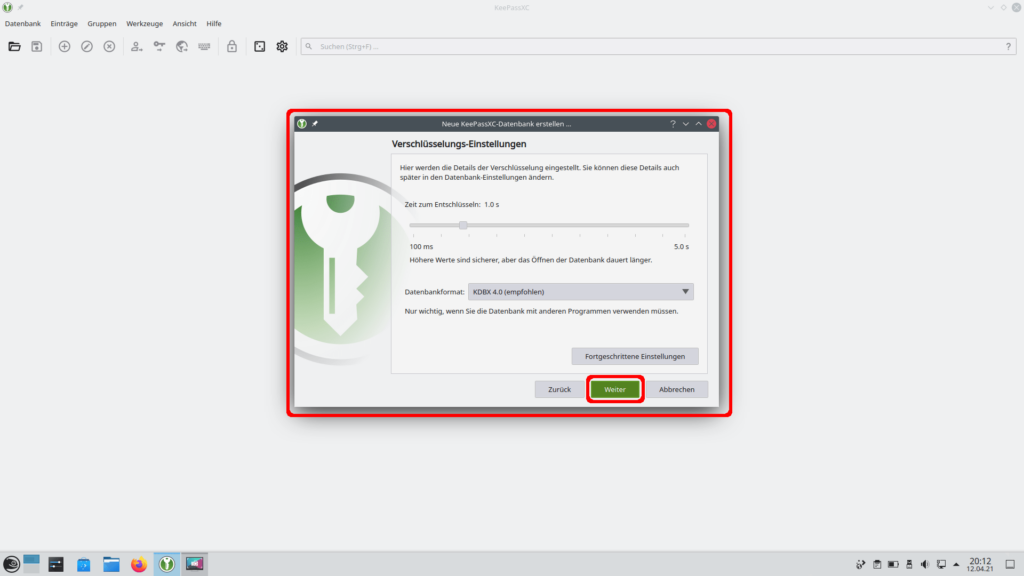Open password generator dice icon
Image resolution: width=1024 pixels, height=576 pixels.
tap(259, 46)
